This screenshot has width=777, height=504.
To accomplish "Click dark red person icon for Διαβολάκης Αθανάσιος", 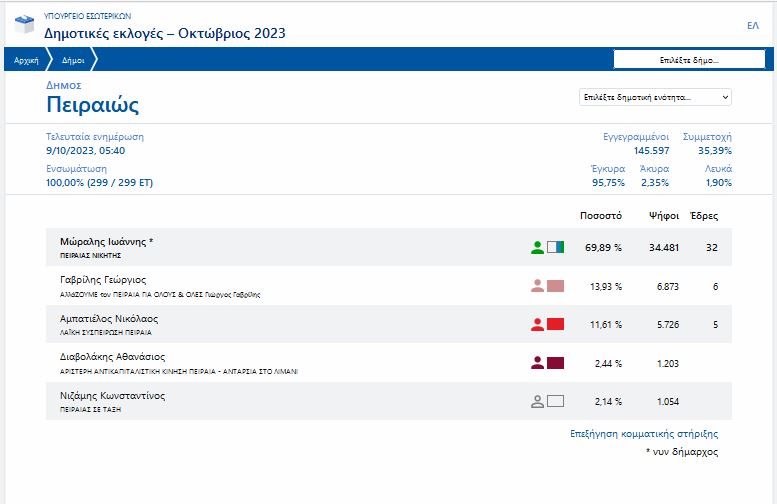I will (x=537, y=363).
